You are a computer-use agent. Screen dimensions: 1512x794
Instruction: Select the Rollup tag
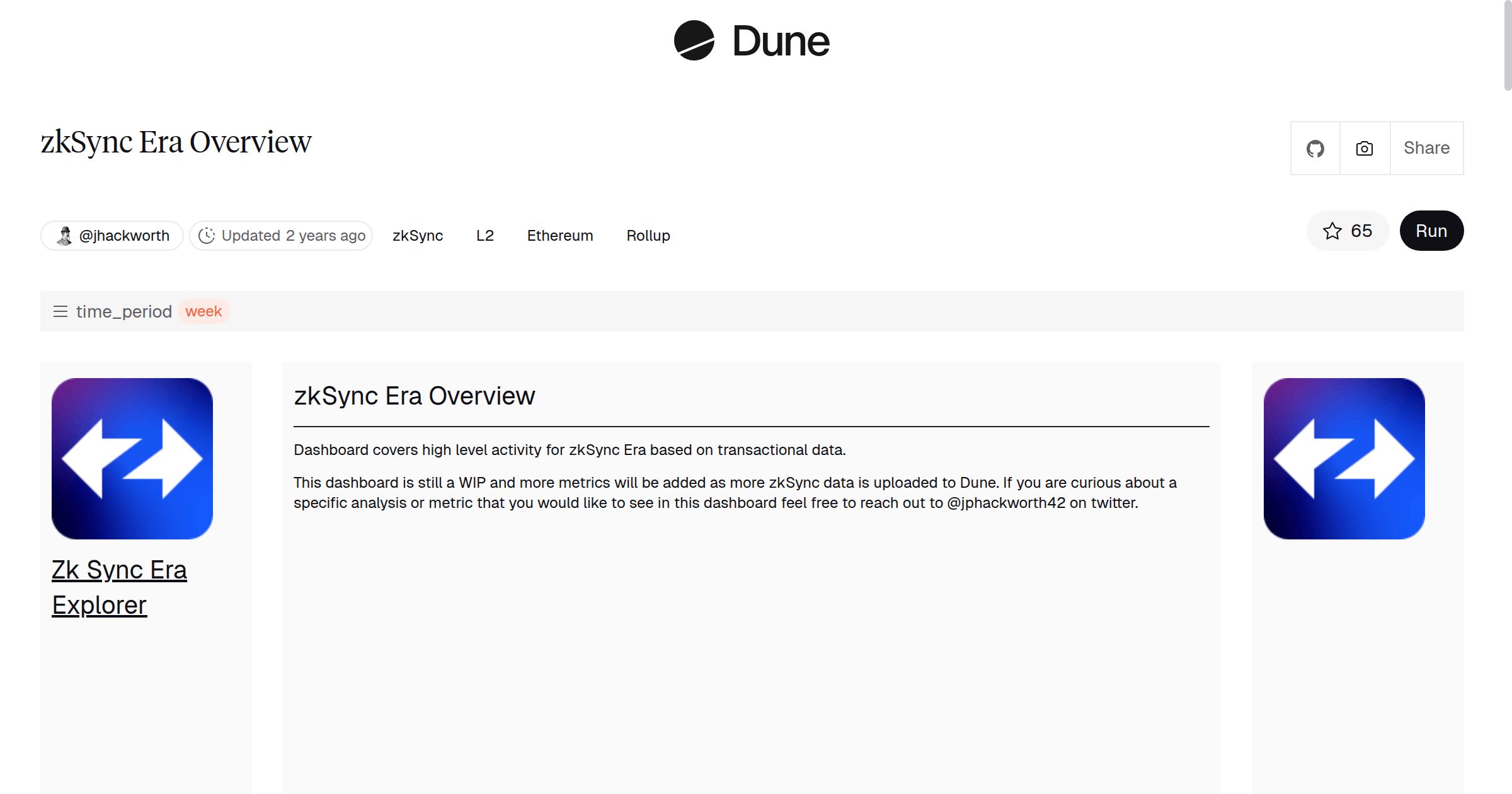648,236
